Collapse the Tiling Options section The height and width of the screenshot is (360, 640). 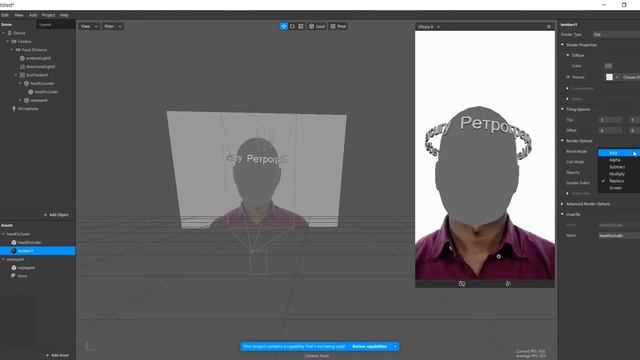562,109
